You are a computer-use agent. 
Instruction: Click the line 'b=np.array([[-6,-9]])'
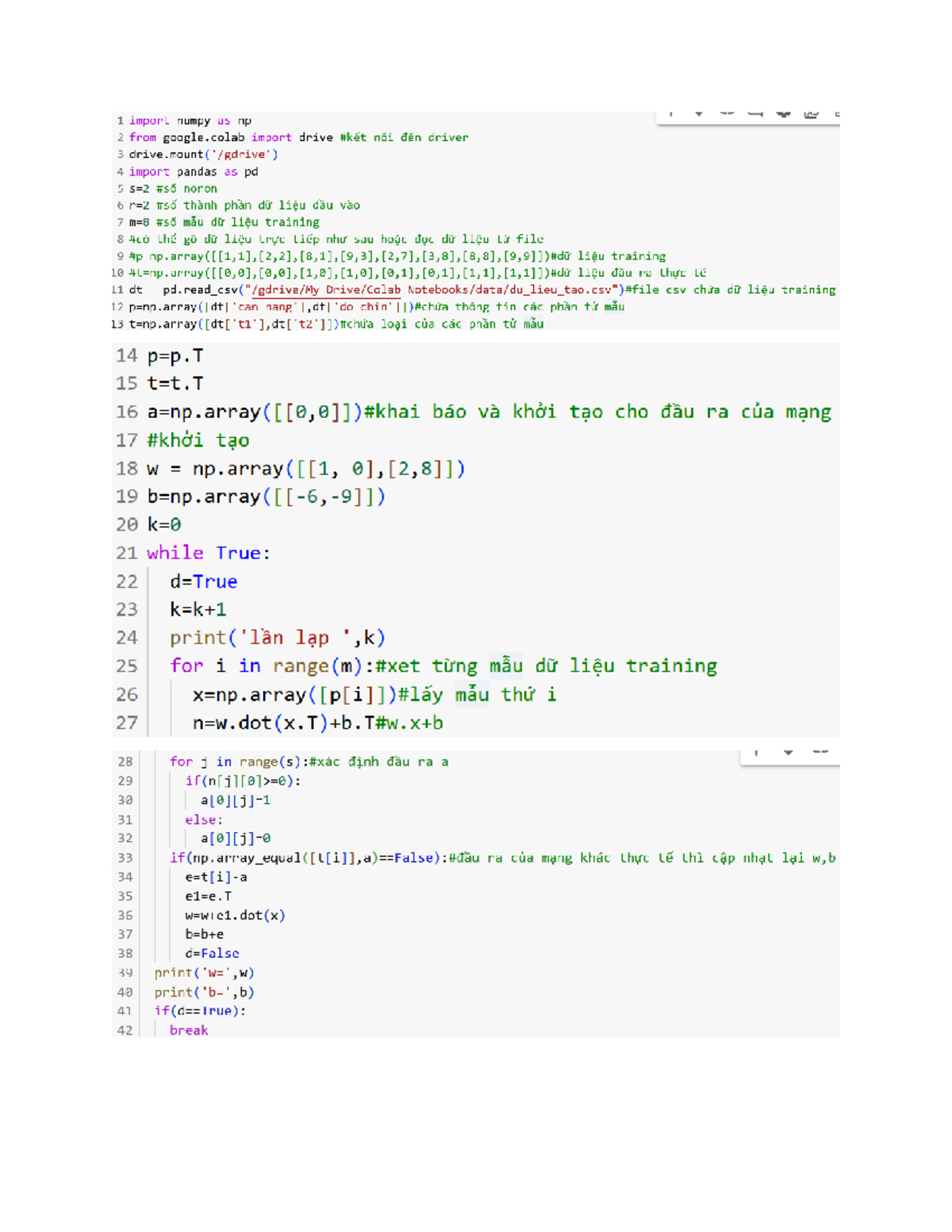267,497
